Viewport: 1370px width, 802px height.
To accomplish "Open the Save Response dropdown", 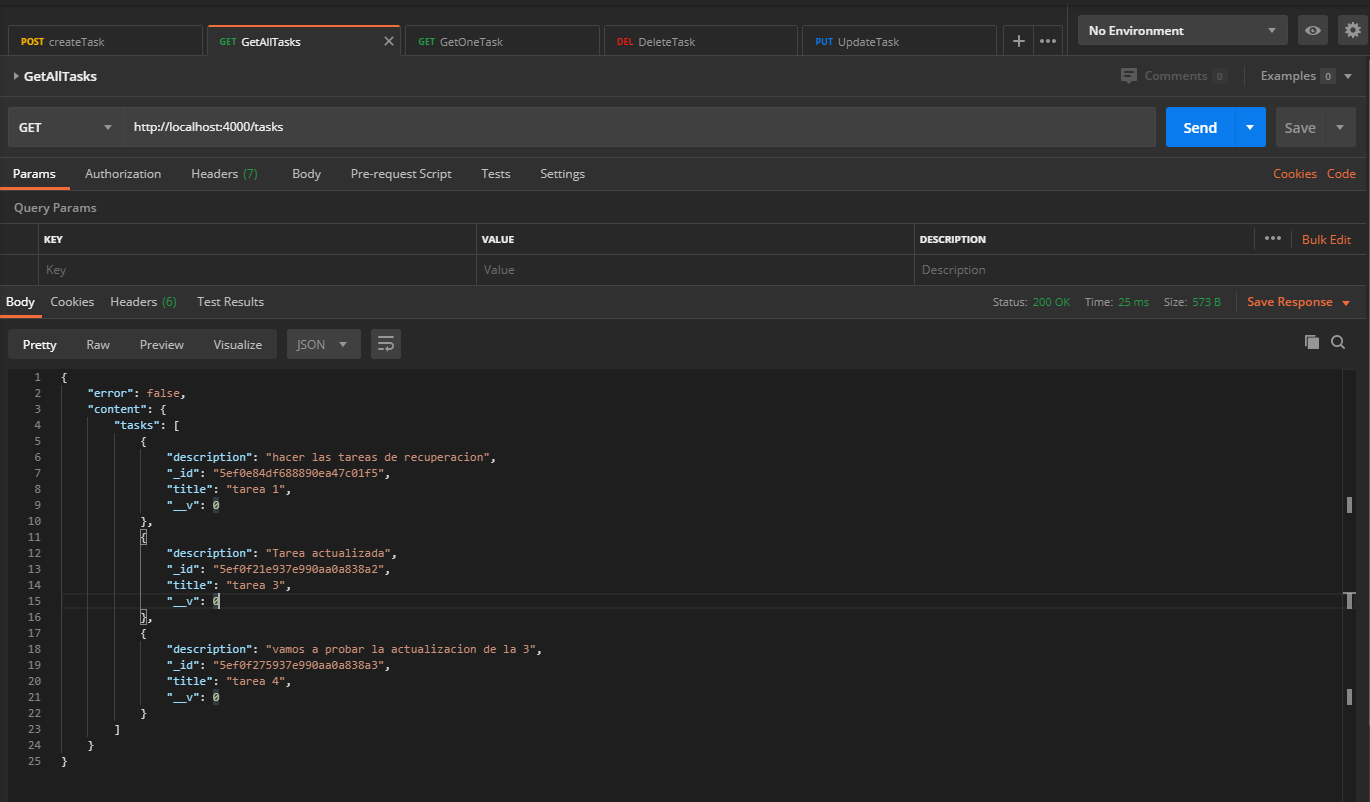I will click(x=1298, y=302).
